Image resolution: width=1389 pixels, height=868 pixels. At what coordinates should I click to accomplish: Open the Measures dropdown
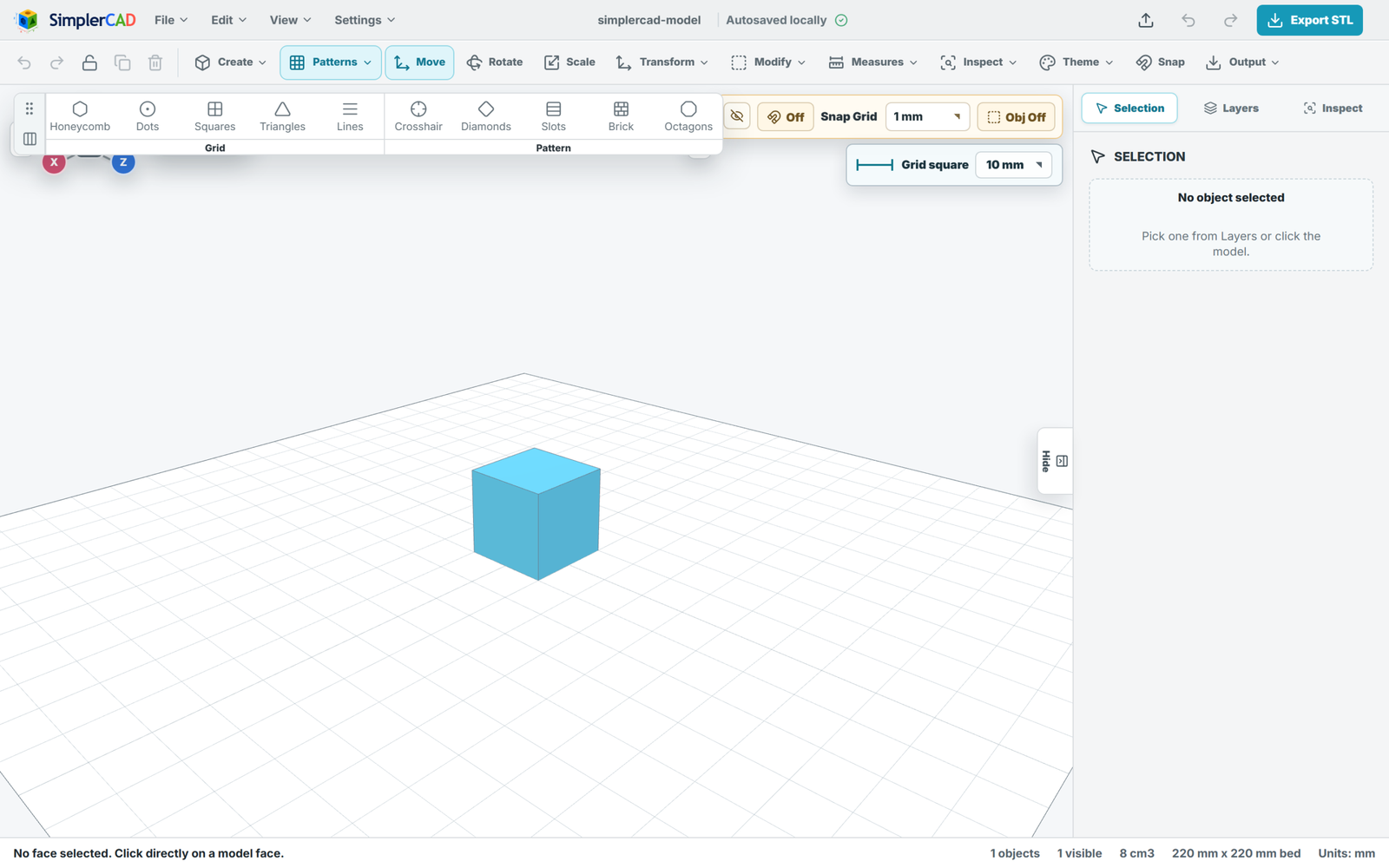[872, 62]
